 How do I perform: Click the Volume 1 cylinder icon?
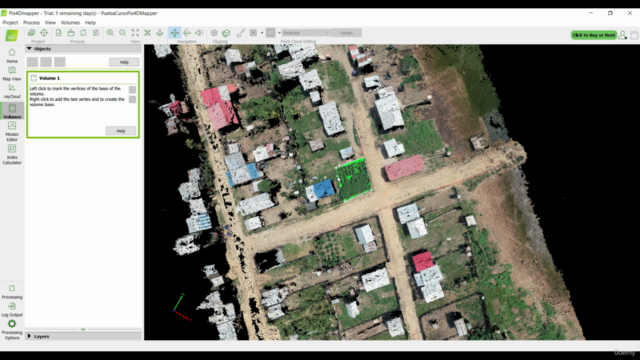(34, 78)
